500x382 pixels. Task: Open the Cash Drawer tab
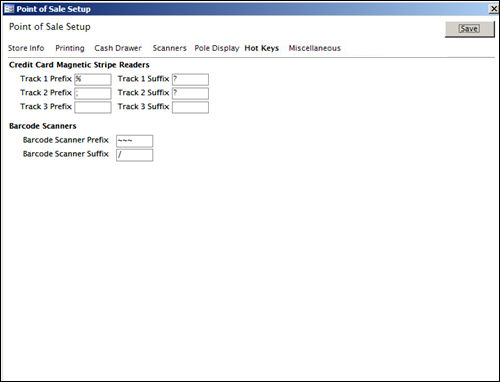118,48
